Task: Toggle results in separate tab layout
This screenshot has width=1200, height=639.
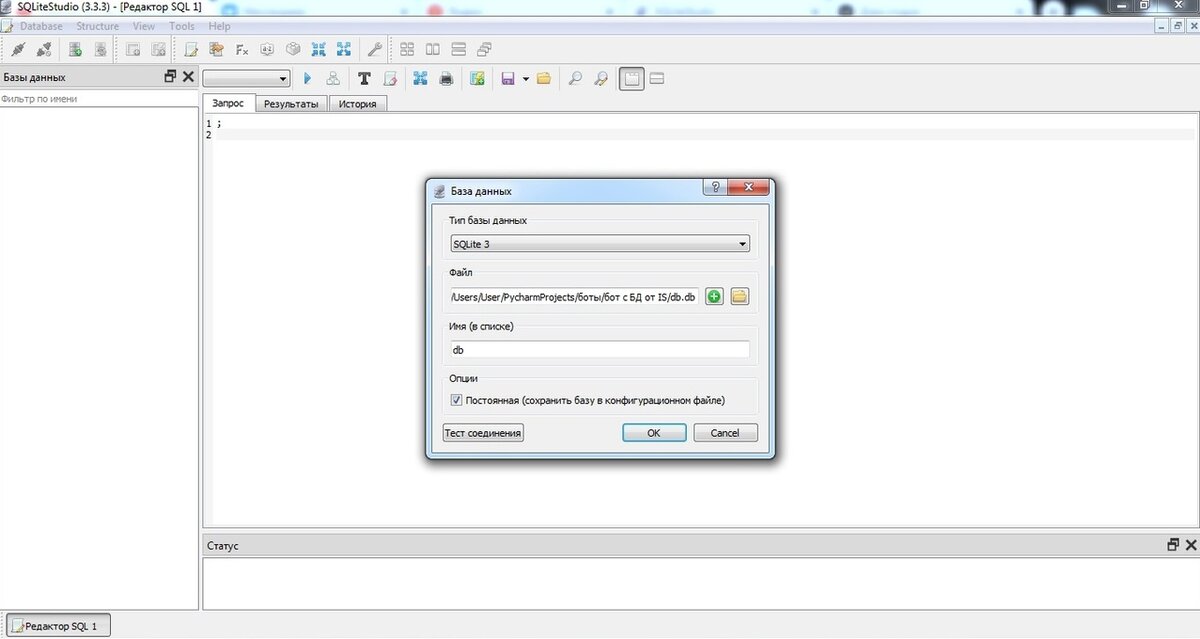Action: [x=631, y=78]
